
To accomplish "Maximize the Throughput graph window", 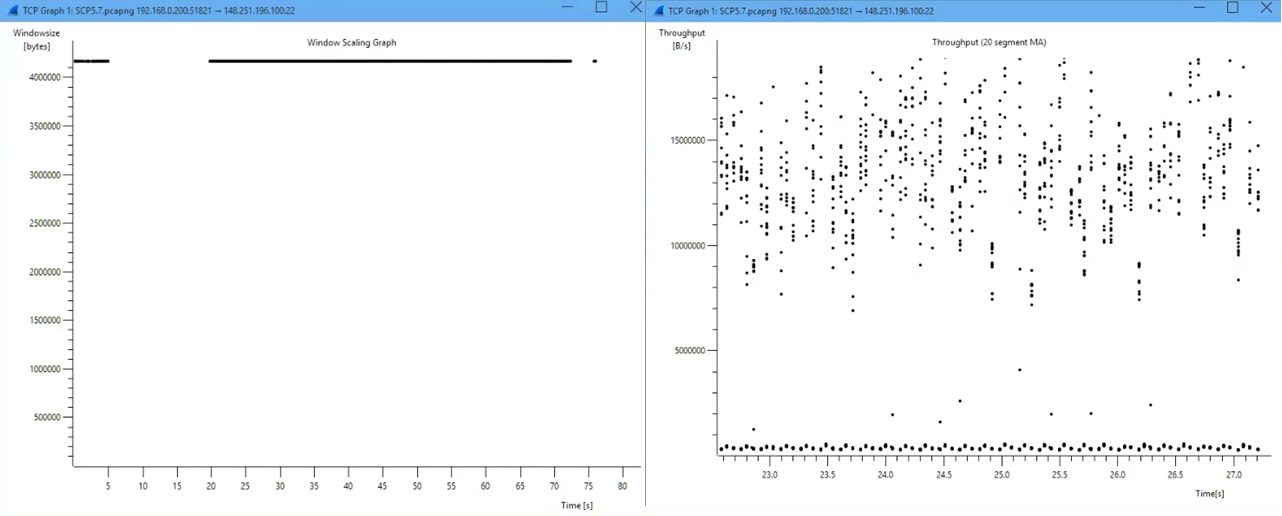I will (1232, 8).
